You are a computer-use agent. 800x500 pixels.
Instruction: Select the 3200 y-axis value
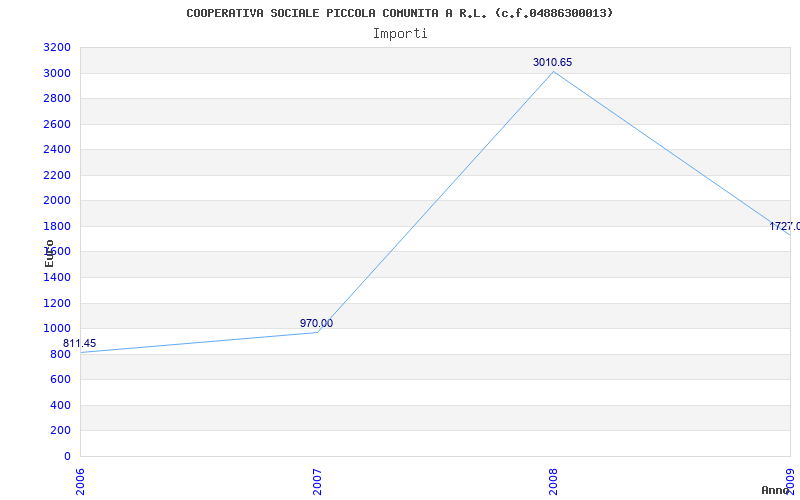coord(57,48)
